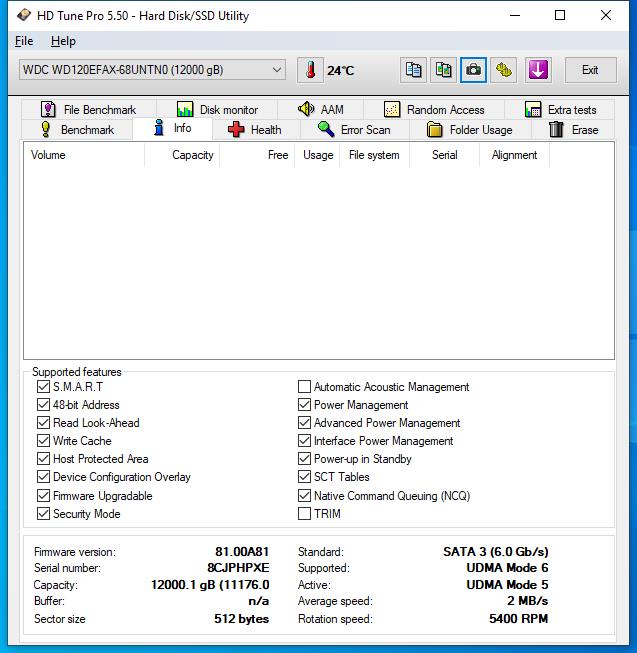The image size is (637, 653).
Task: Open the Folder Usage tab
Action: point(470,130)
